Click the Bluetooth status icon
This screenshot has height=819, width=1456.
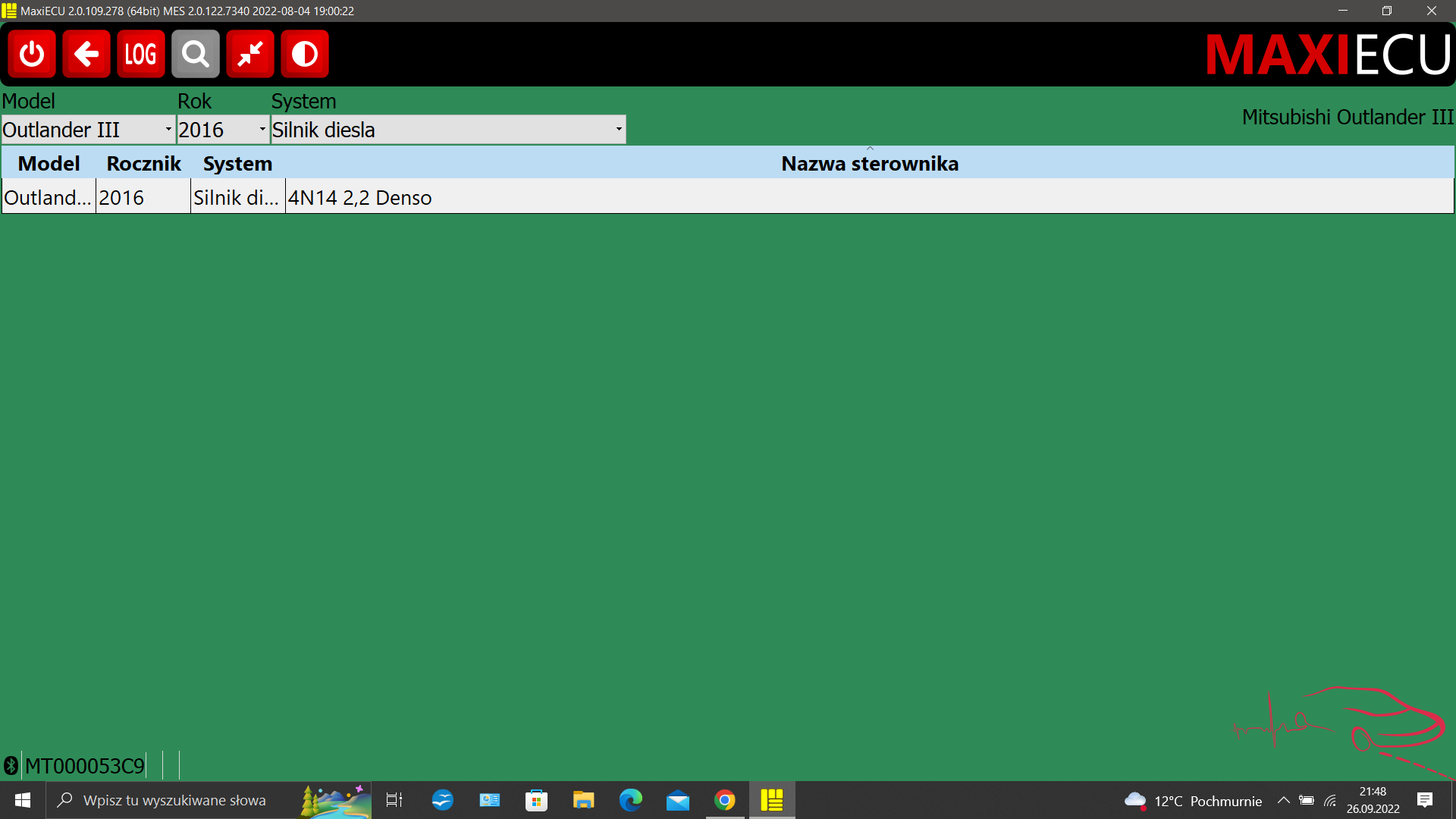click(11, 766)
